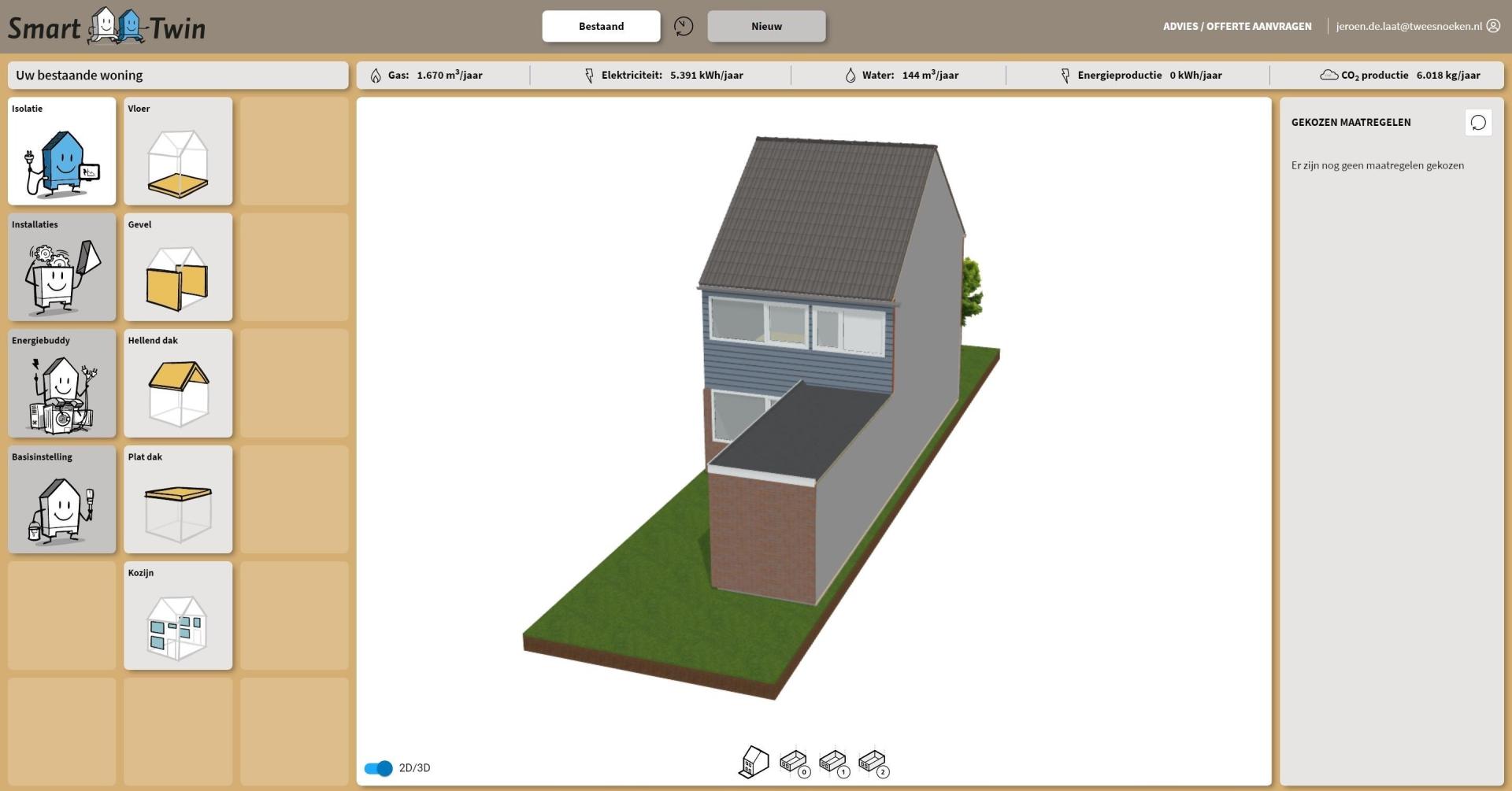This screenshot has width=1512, height=791.
Task: Select the Hellend dak option
Action: pyautogui.click(x=178, y=383)
